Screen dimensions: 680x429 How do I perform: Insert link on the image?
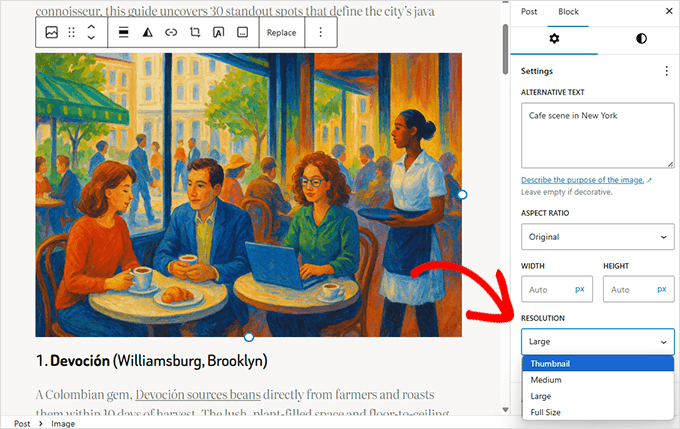171,32
